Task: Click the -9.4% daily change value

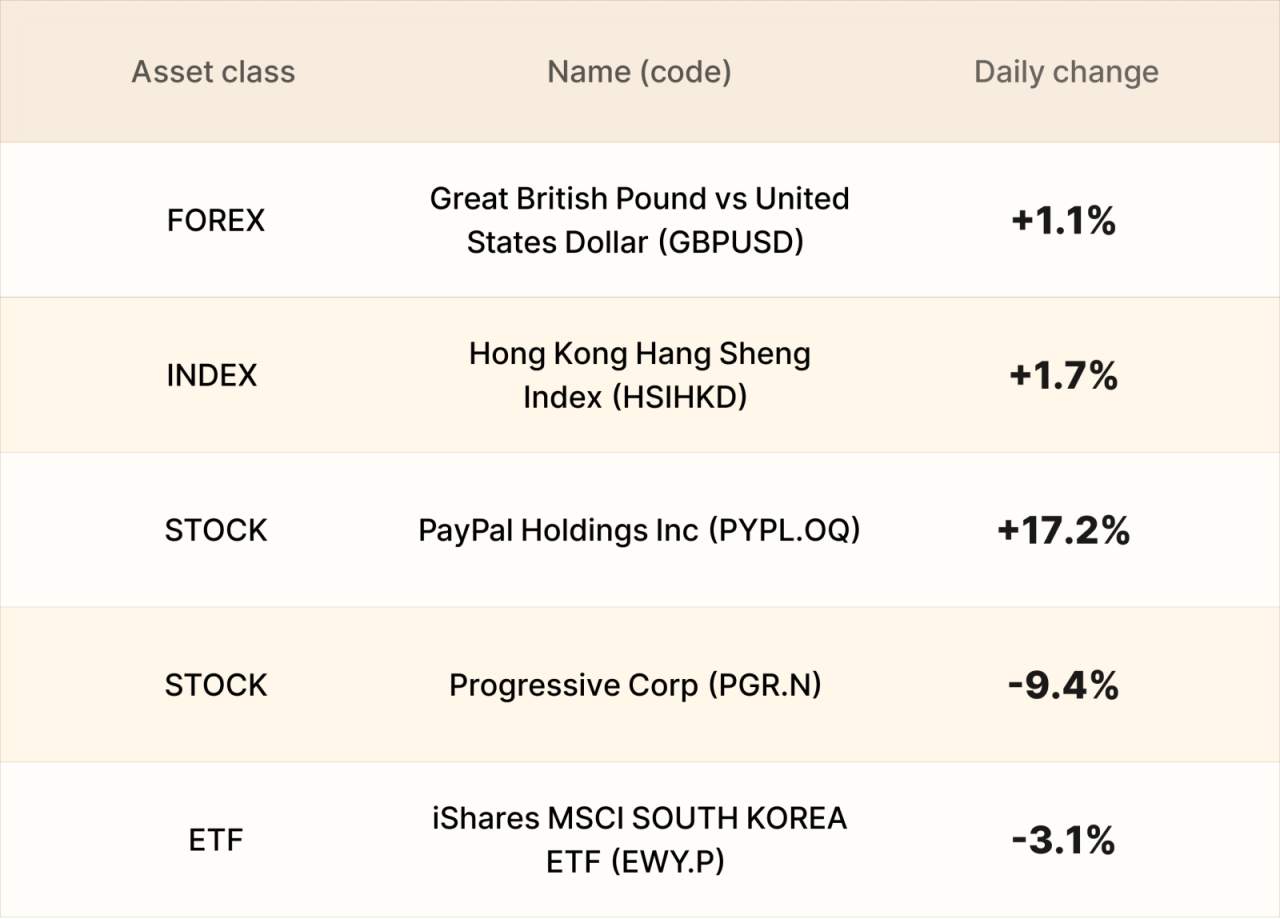Action: pos(1063,686)
